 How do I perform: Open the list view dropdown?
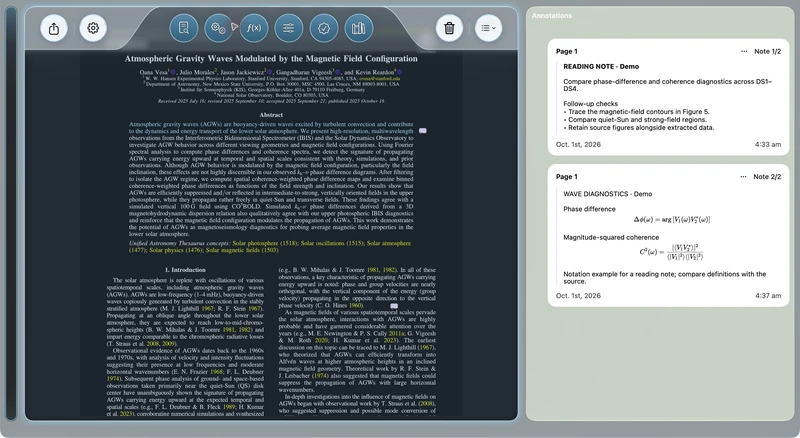488,28
